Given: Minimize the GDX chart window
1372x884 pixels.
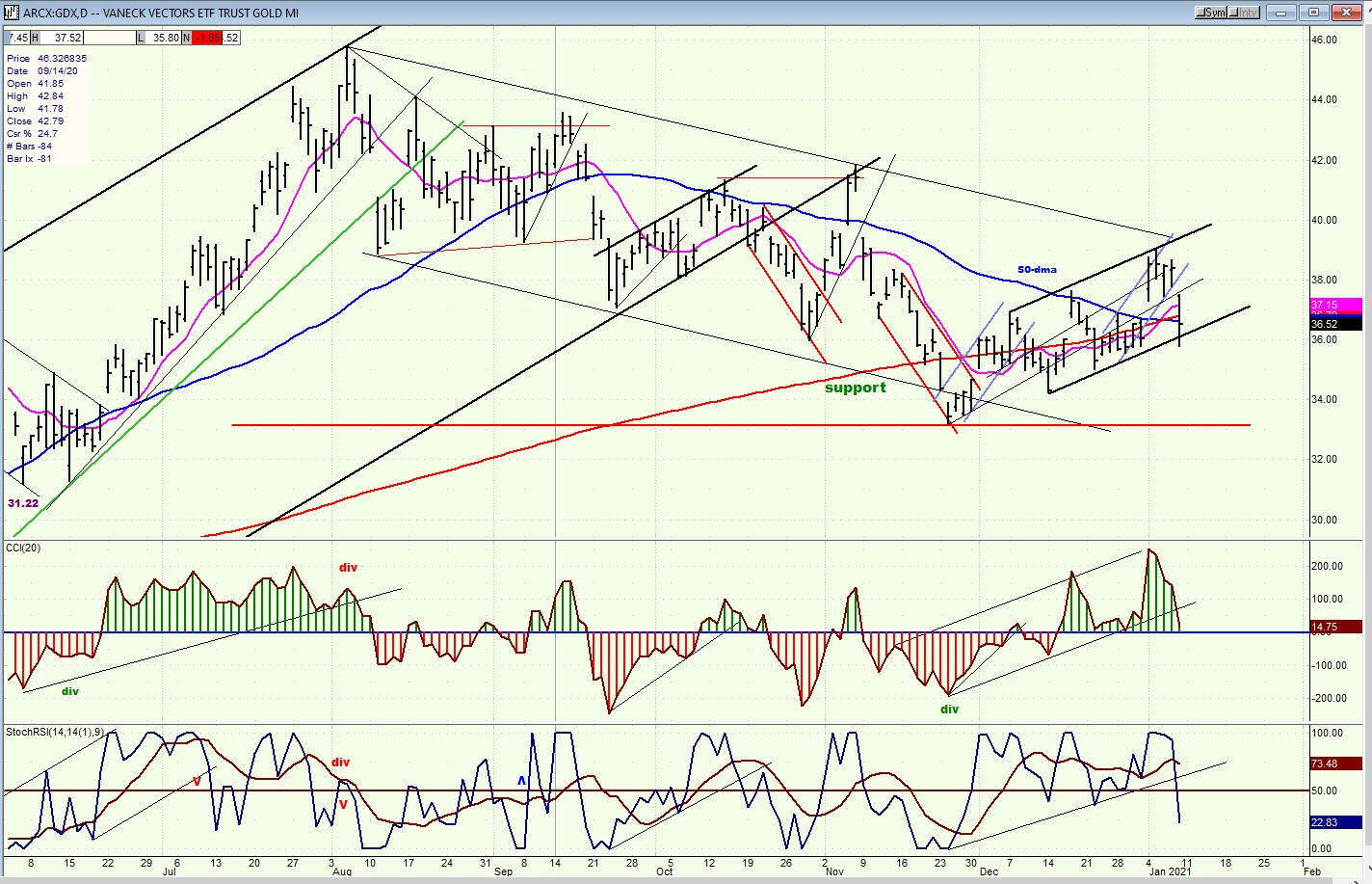Looking at the screenshot, I should click(x=1280, y=13).
